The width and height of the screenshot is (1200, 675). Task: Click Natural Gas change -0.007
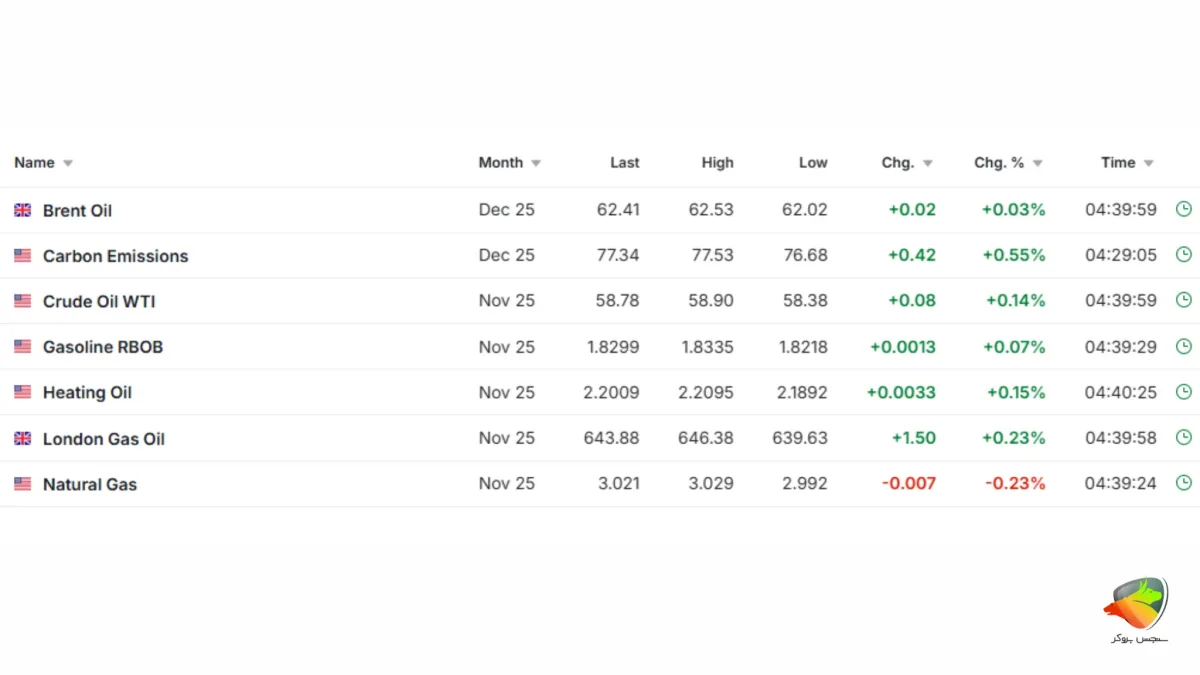pyautogui.click(x=909, y=483)
